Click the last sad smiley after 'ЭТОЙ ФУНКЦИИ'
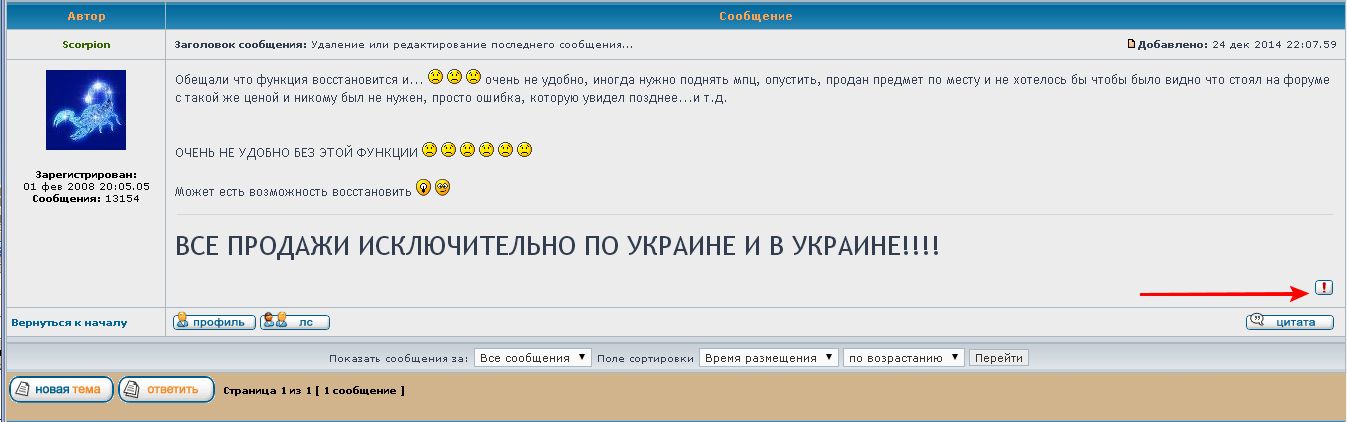Screen dimensions: 1347x422 point(524,150)
